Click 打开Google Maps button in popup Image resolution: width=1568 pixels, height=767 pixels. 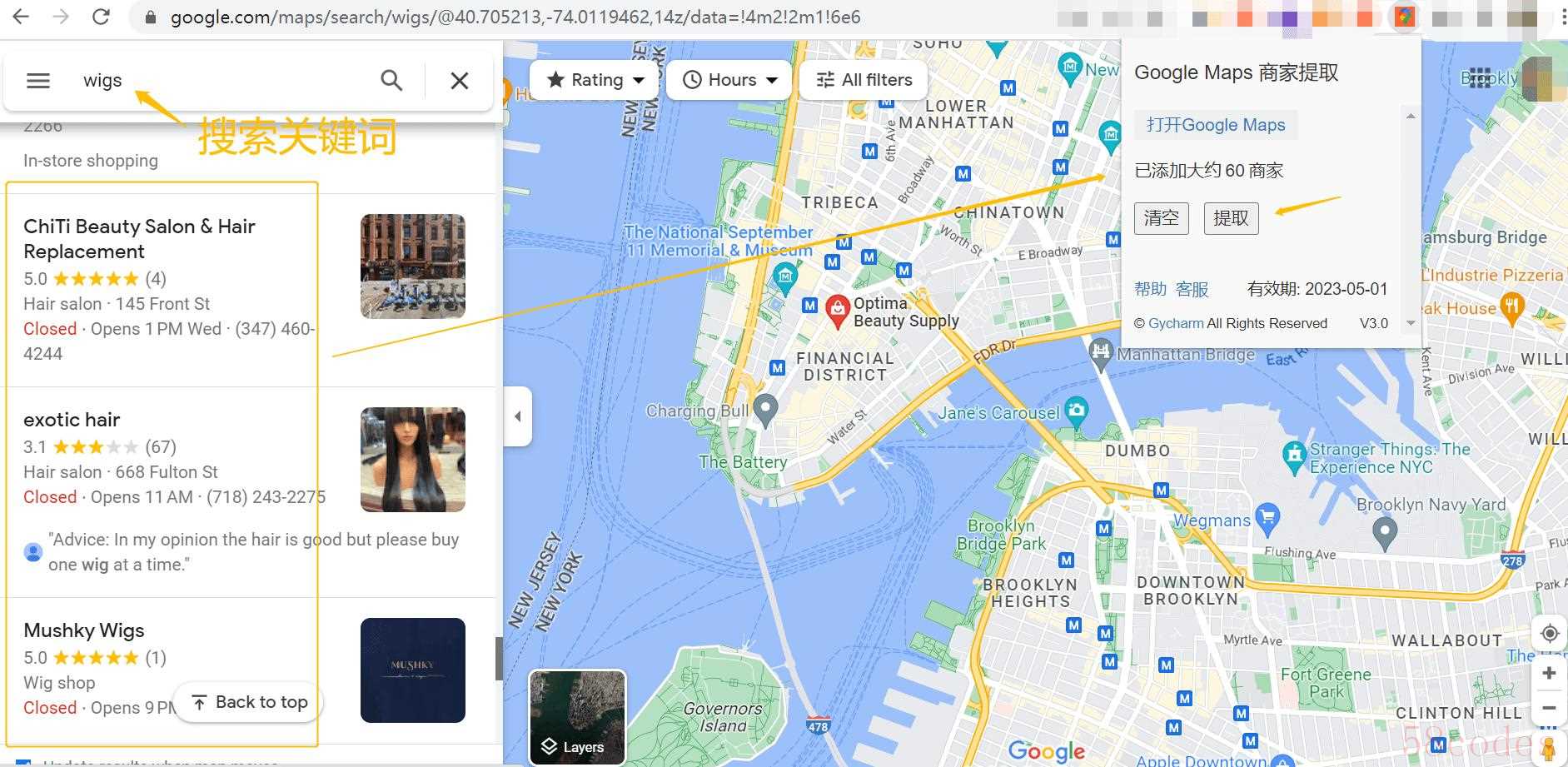click(x=1216, y=125)
